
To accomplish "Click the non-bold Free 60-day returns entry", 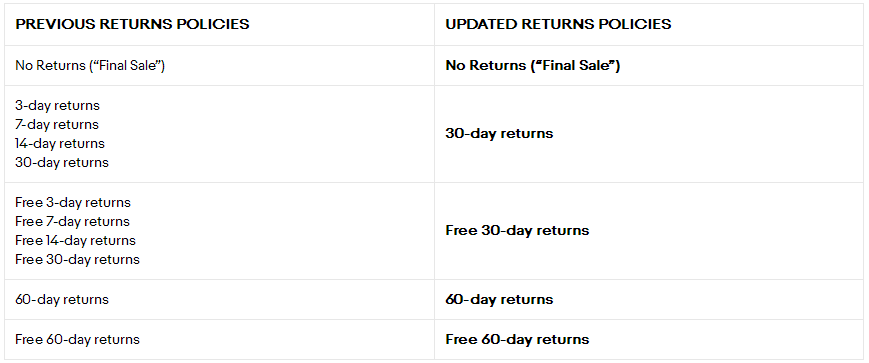I will point(78,340).
